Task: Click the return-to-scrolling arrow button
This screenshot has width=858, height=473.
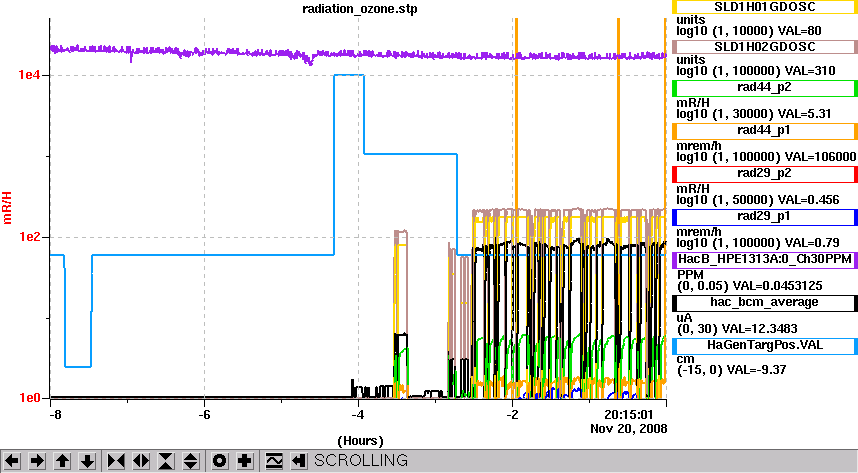Action: point(298,461)
